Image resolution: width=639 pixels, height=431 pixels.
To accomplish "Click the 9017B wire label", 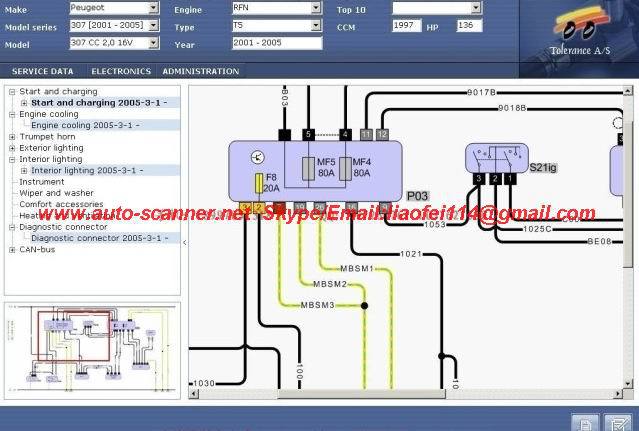I will pyautogui.click(x=481, y=92).
